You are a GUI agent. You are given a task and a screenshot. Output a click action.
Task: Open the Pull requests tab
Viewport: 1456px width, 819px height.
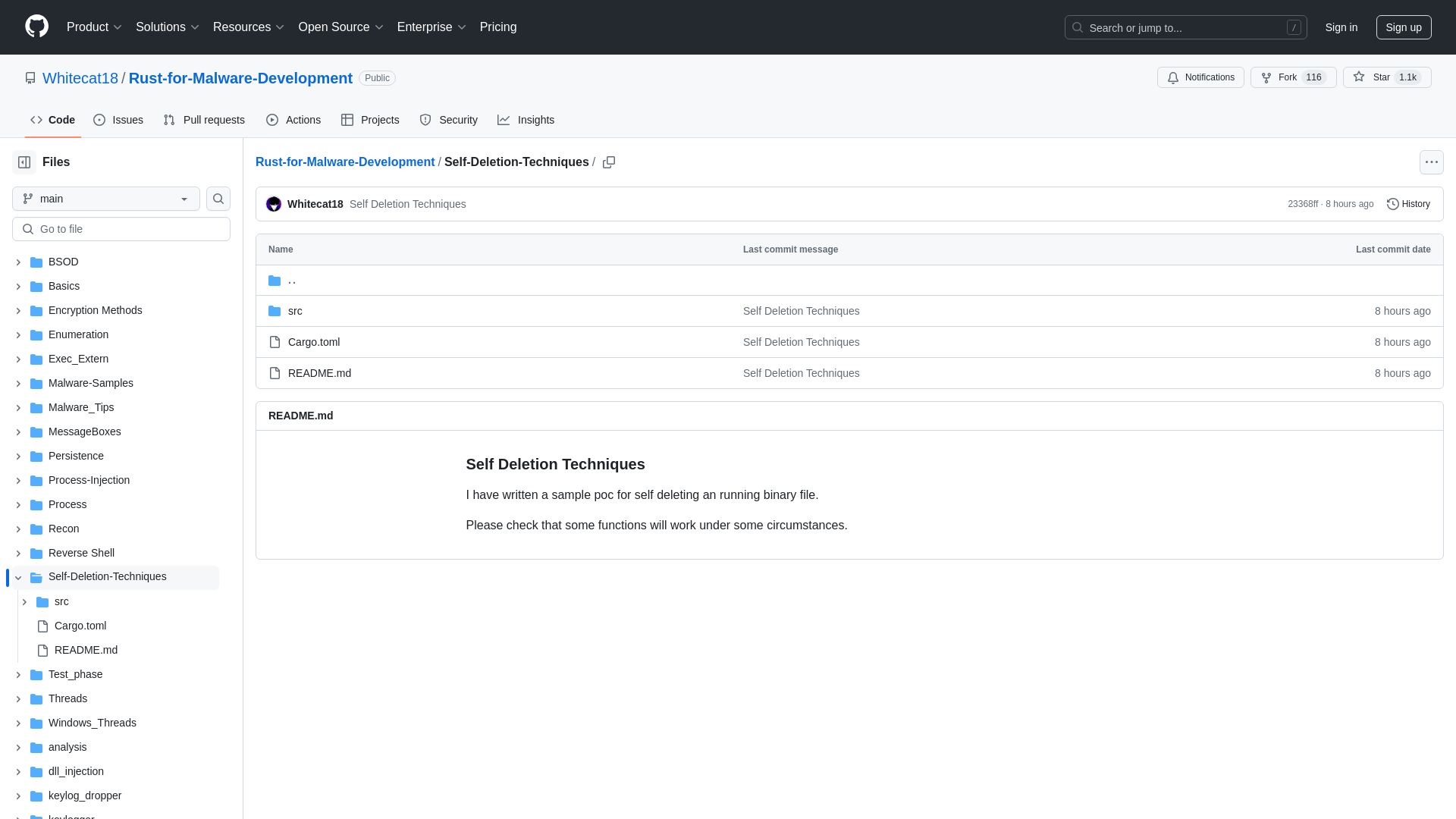[x=204, y=120]
